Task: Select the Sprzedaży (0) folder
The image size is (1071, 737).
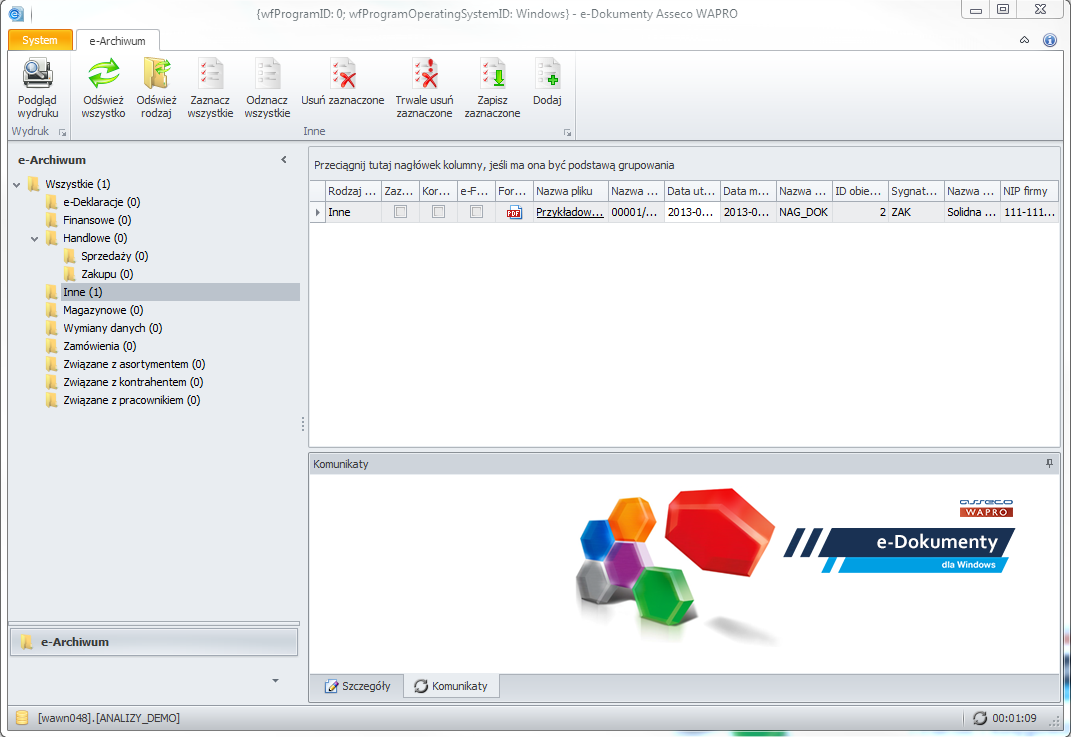Action: (114, 256)
